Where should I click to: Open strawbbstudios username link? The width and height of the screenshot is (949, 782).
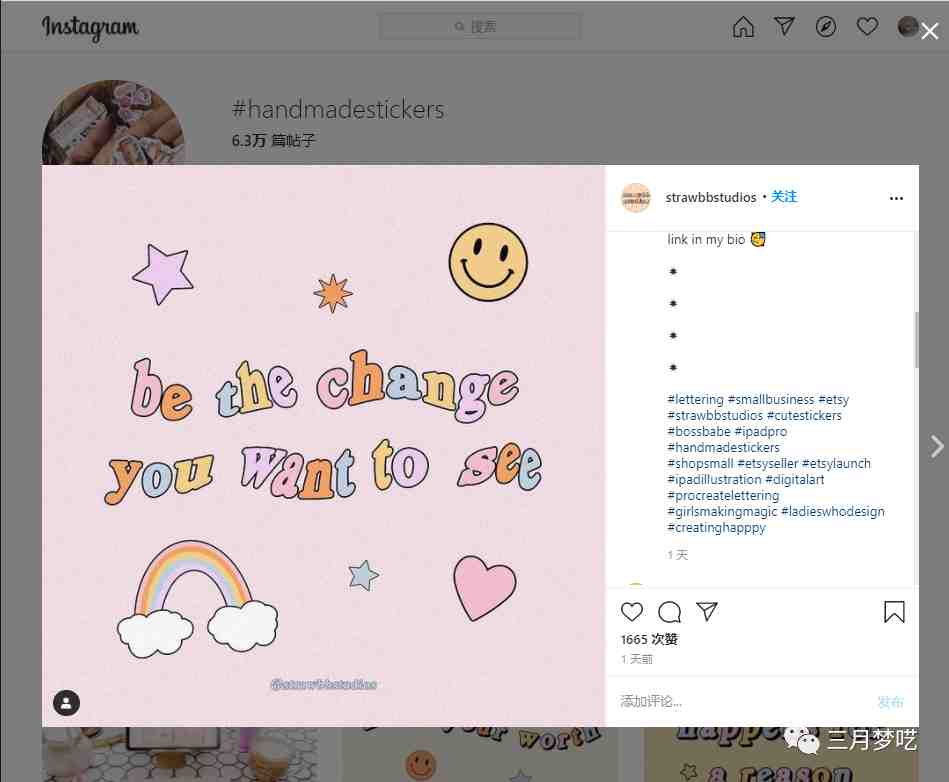point(711,198)
